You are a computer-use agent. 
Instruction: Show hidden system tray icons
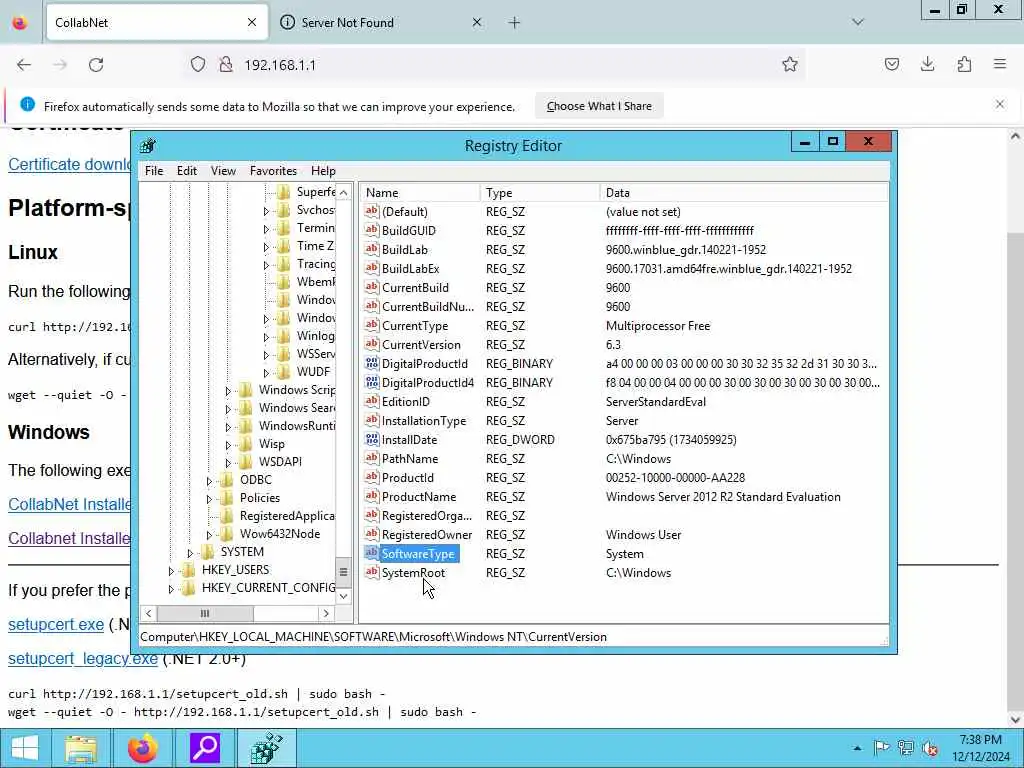tap(857, 748)
